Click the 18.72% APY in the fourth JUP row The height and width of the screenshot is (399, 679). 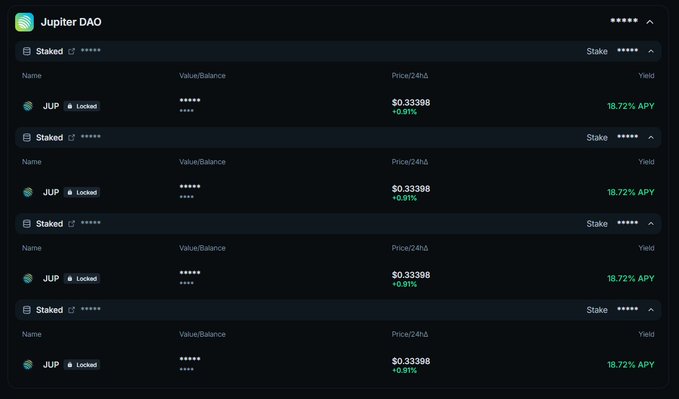click(x=630, y=365)
